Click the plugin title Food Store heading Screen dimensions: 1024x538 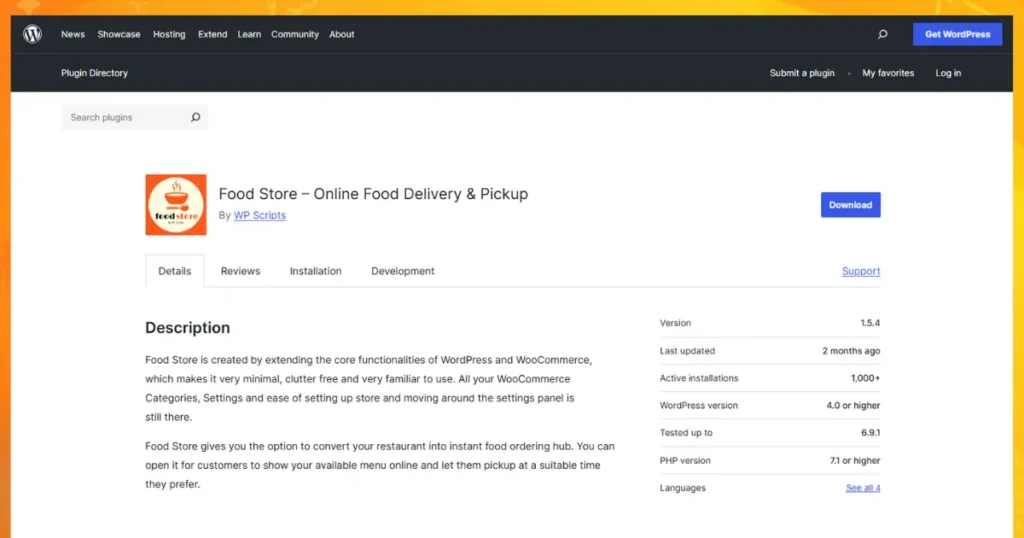tap(373, 194)
